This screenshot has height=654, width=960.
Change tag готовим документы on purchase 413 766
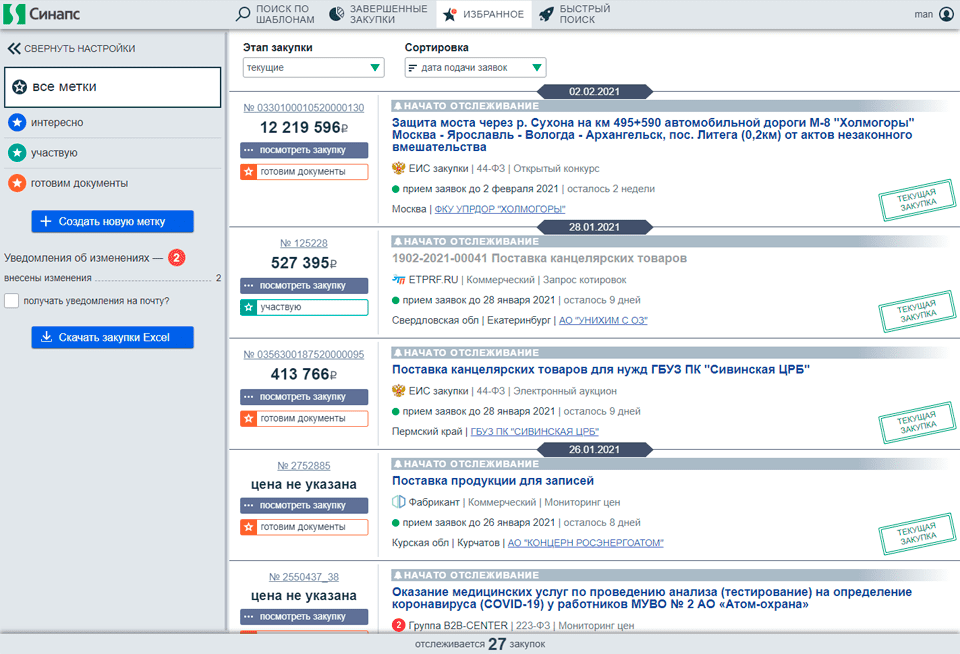click(304, 418)
